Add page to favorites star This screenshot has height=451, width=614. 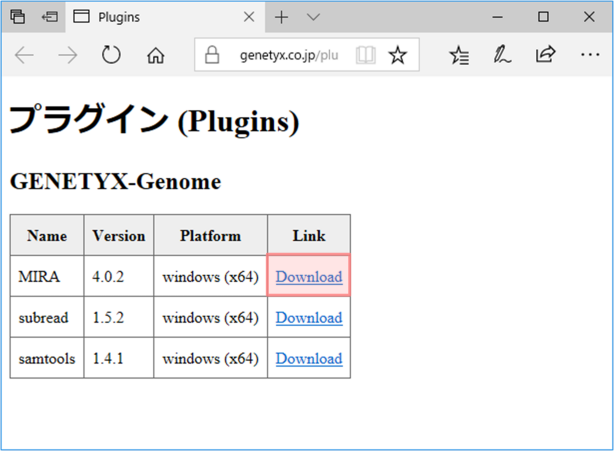click(x=397, y=55)
